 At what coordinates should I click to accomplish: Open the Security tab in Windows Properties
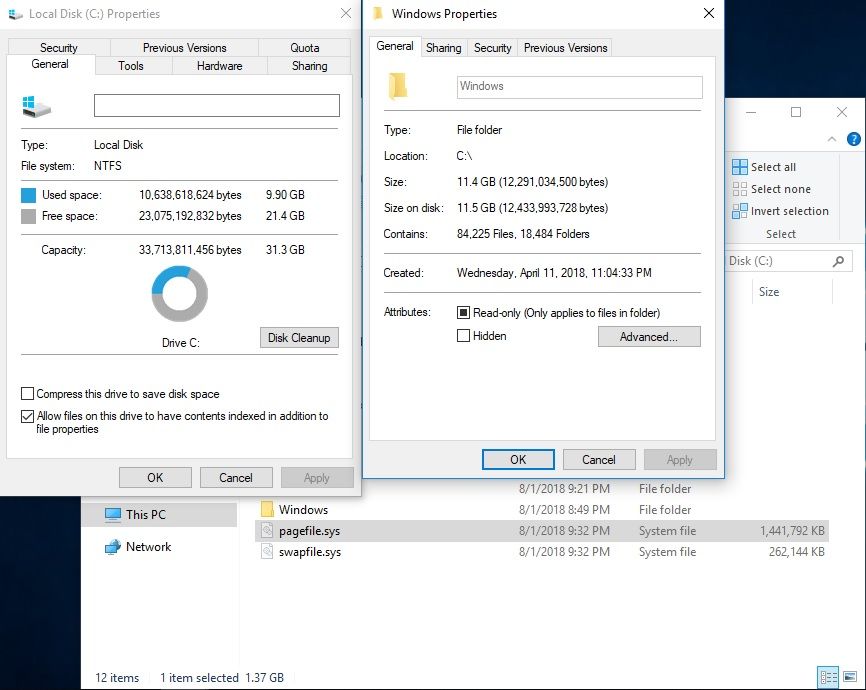point(493,48)
